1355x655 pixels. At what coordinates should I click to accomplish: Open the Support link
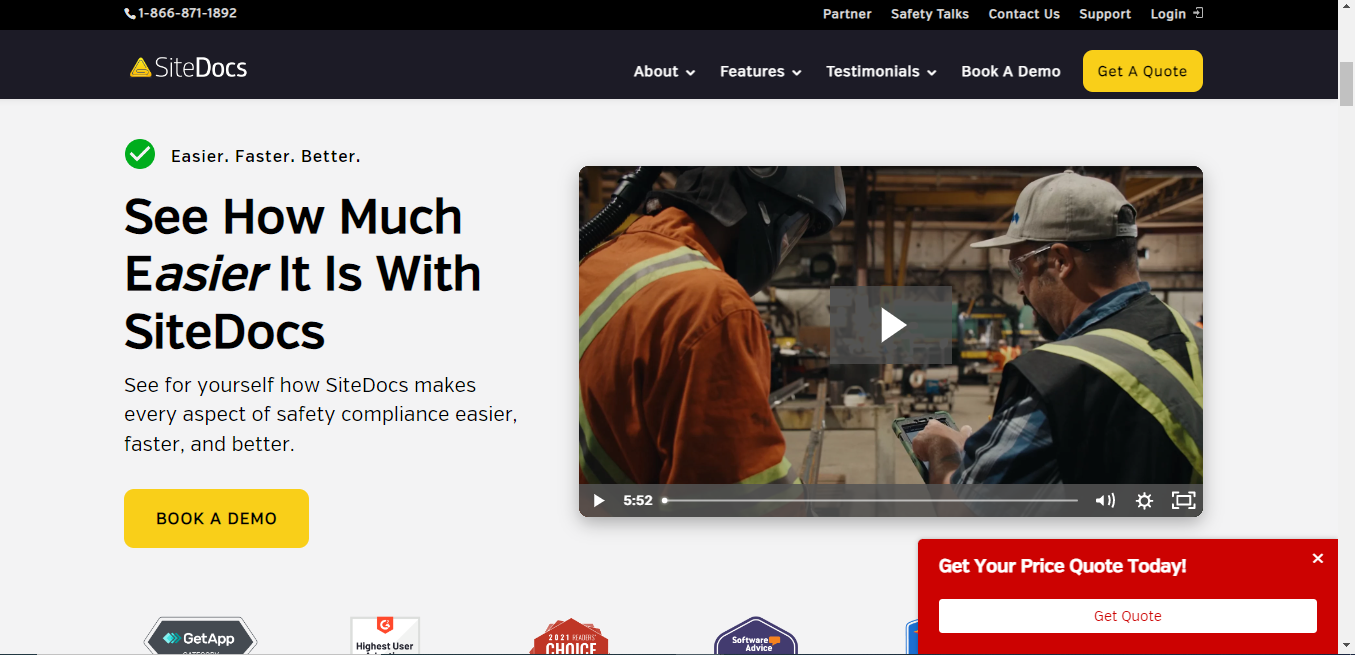click(1105, 14)
